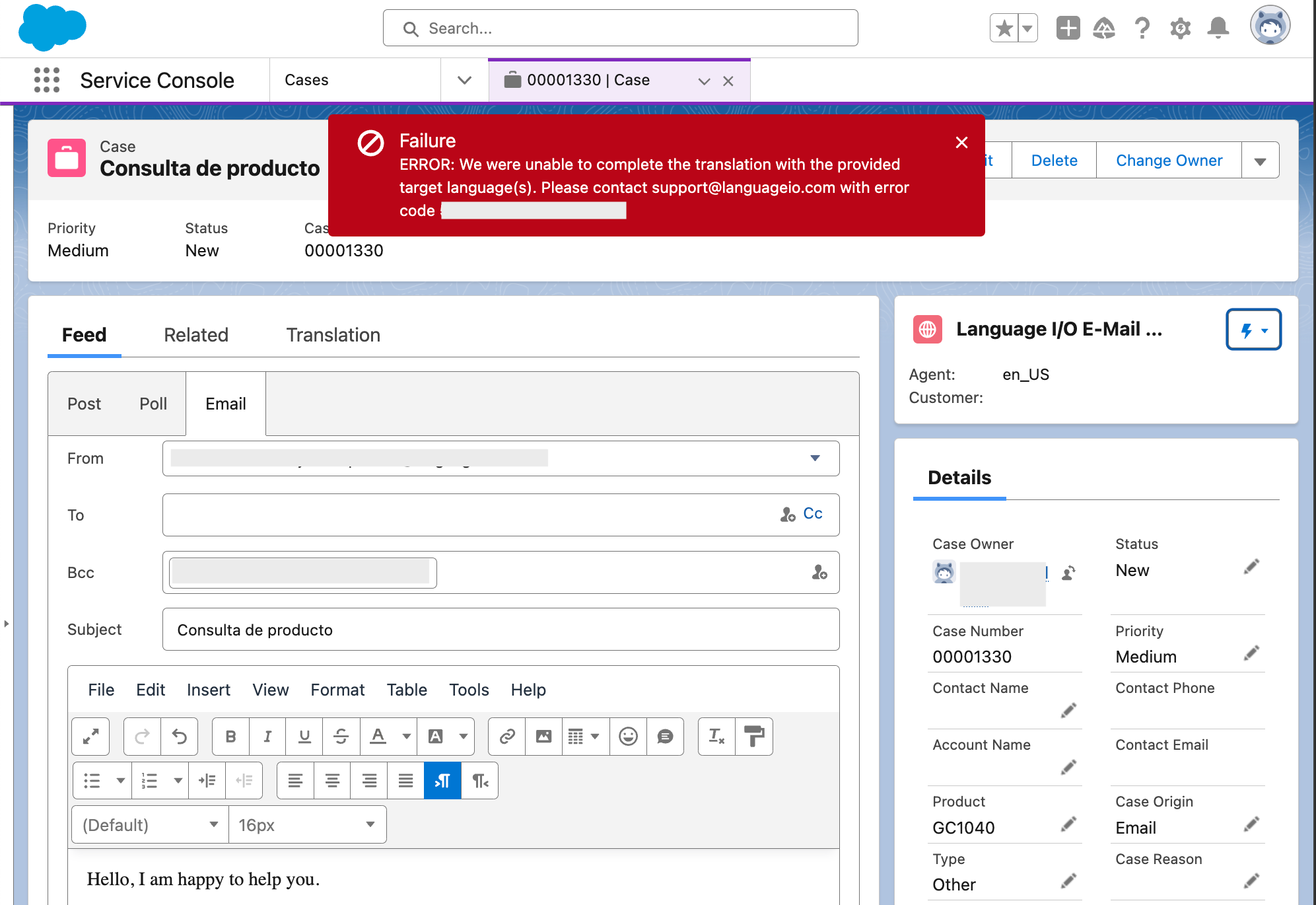Close the 00001330 Case tab
Viewport: 1316px width, 905px height.
[728, 81]
